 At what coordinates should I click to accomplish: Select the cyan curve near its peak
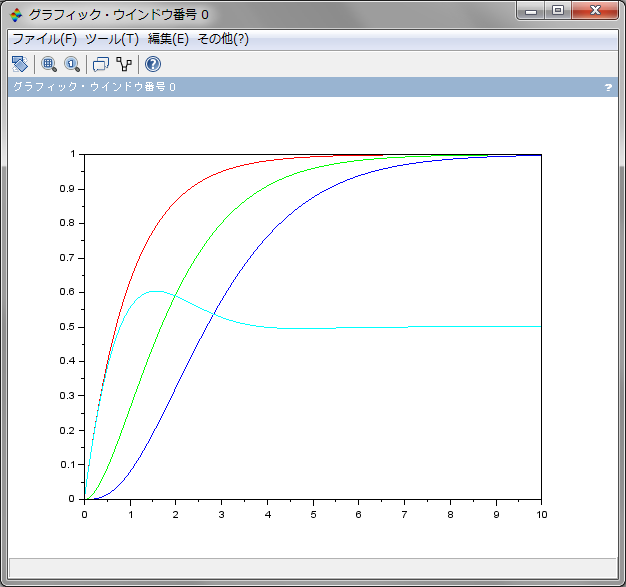[x=155, y=291]
